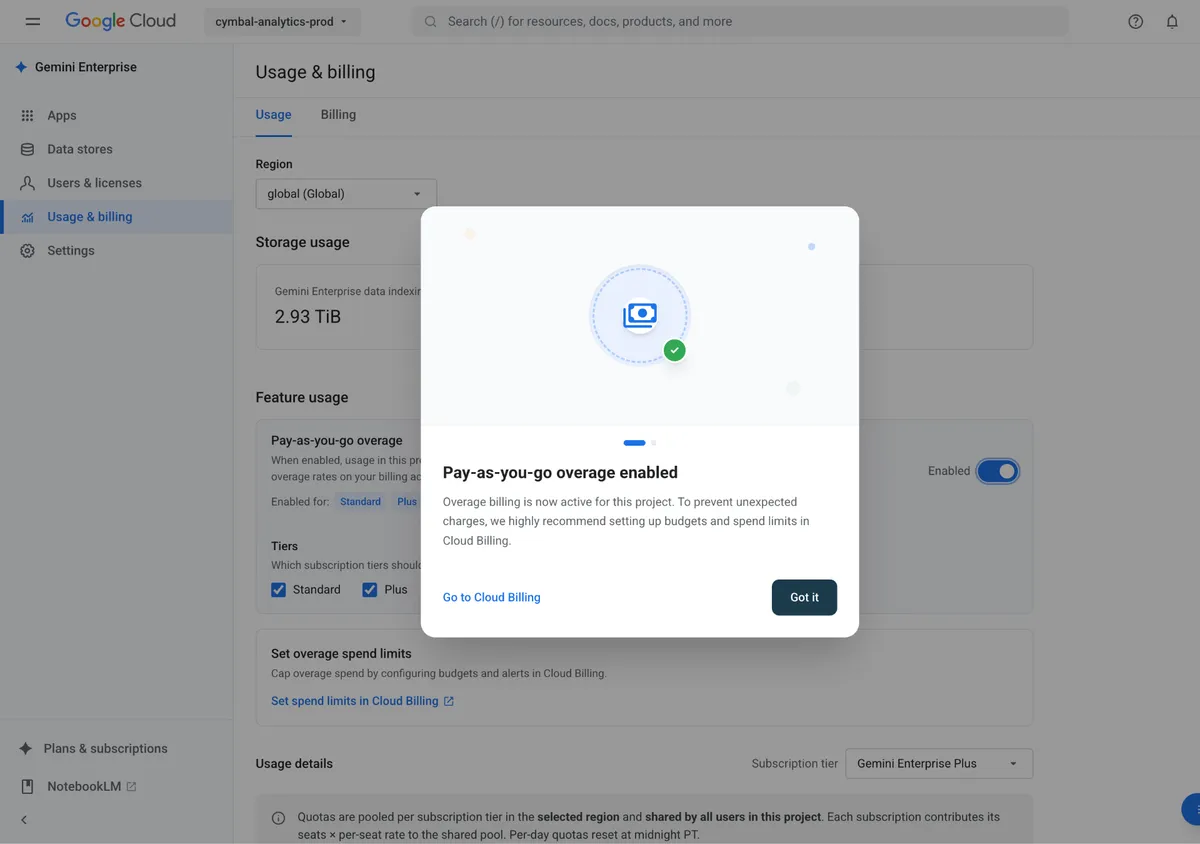This screenshot has width=1200, height=844.
Task: Open Data stores in the sidebar
Action: pos(116,149)
